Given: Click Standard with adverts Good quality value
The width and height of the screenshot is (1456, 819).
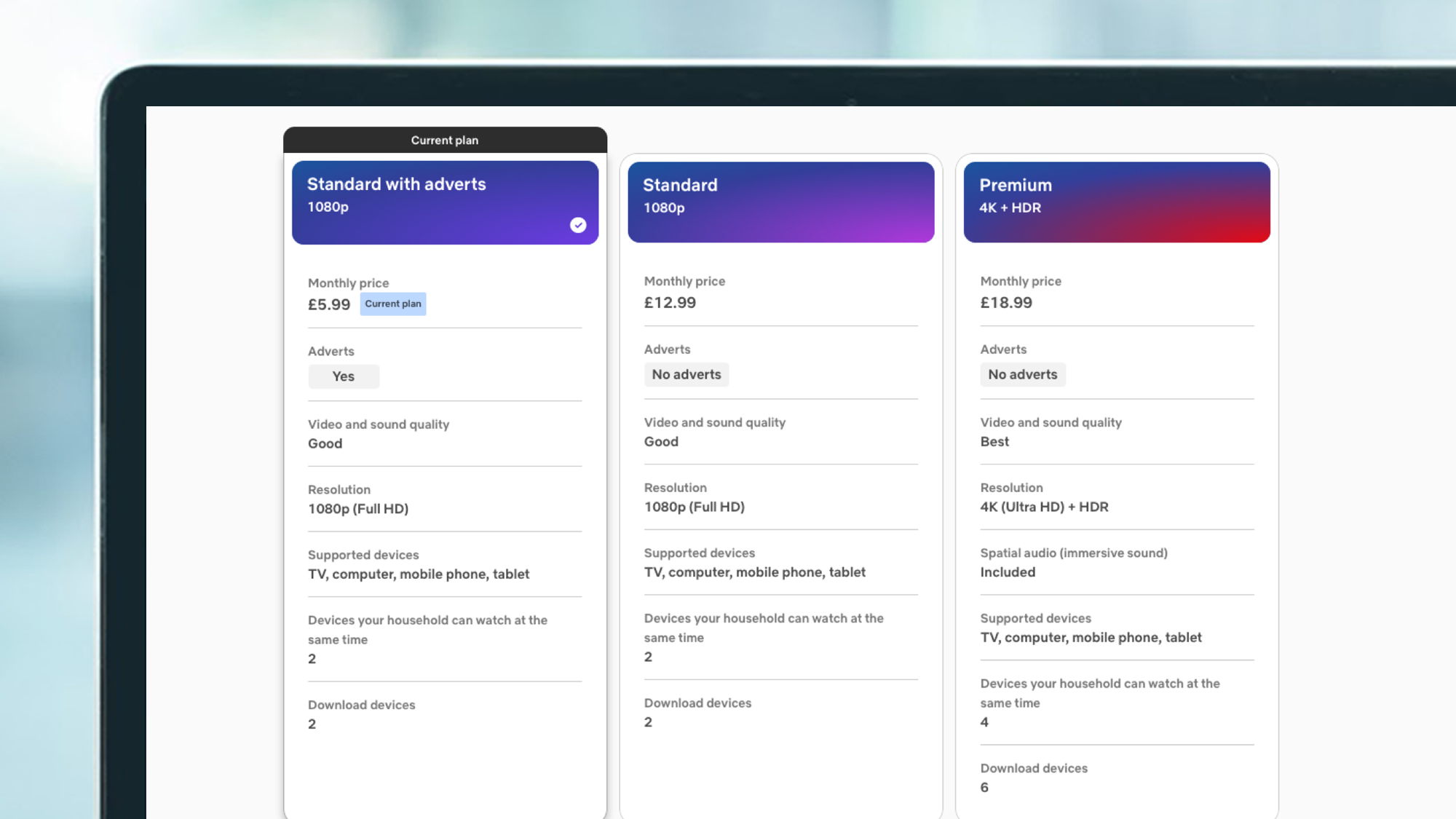Looking at the screenshot, I should click(x=325, y=443).
